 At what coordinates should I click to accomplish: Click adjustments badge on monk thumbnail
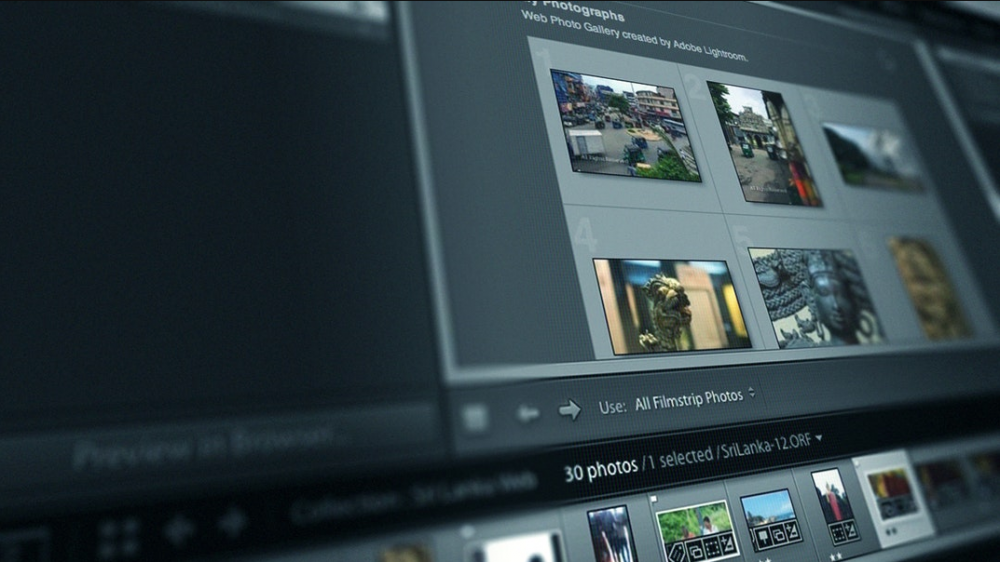pyautogui.click(x=850, y=529)
